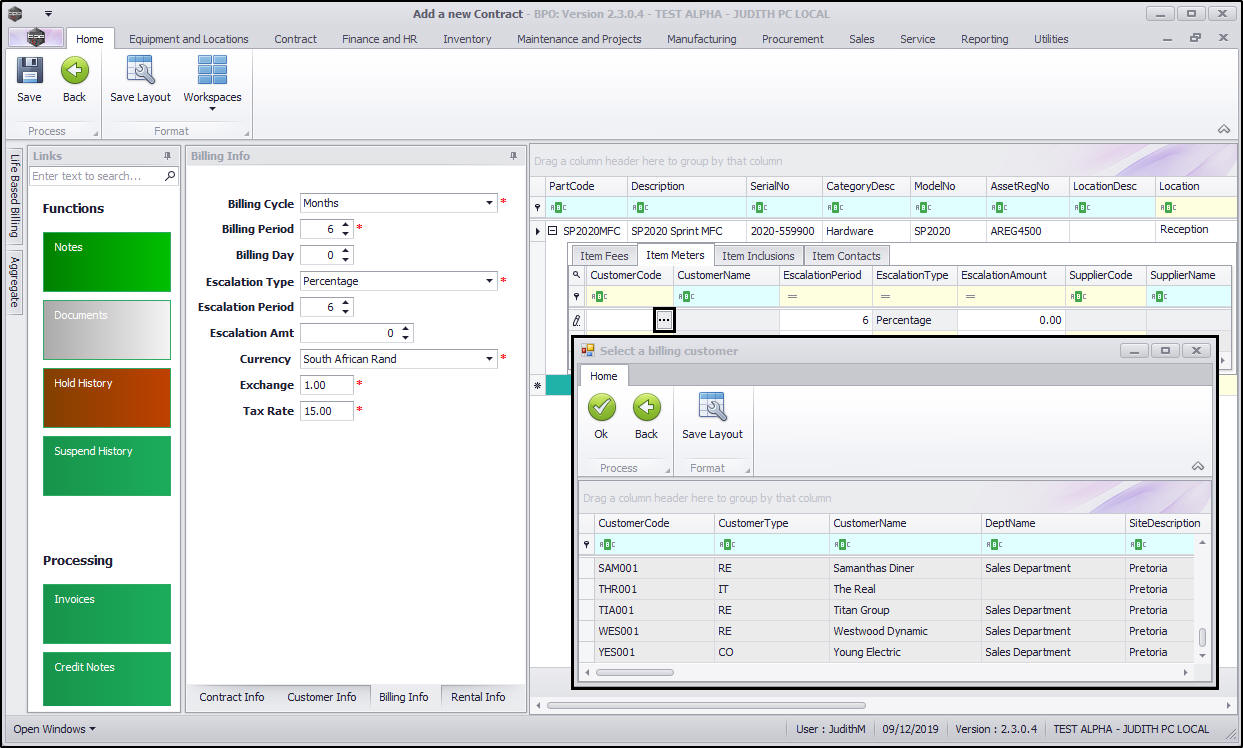Click the green Back arrow in main ribbon
Image resolution: width=1243 pixels, height=748 pixels.
click(75, 71)
